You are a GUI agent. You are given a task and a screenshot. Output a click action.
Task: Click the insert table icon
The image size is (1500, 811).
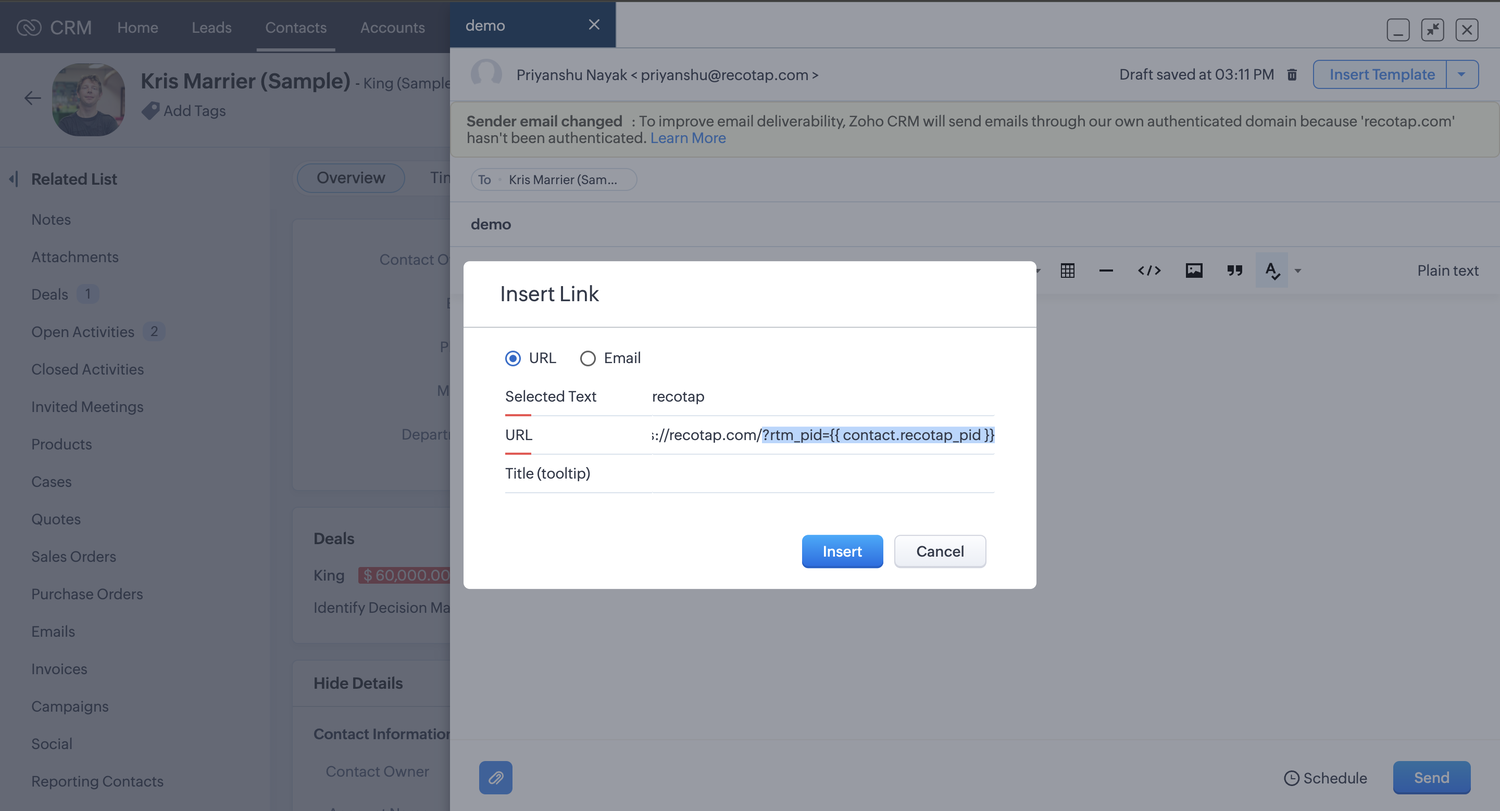coord(1068,270)
